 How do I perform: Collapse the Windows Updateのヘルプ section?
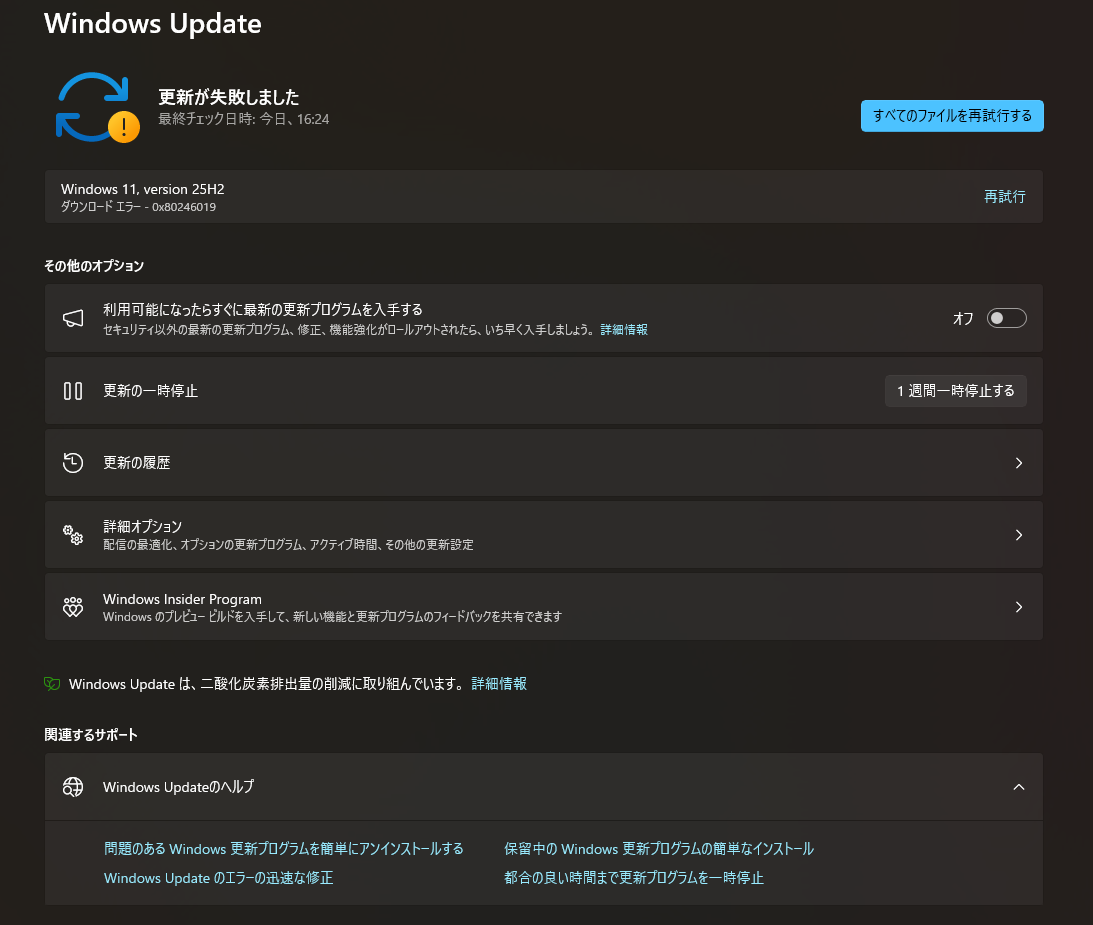pyautogui.click(x=1018, y=787)
